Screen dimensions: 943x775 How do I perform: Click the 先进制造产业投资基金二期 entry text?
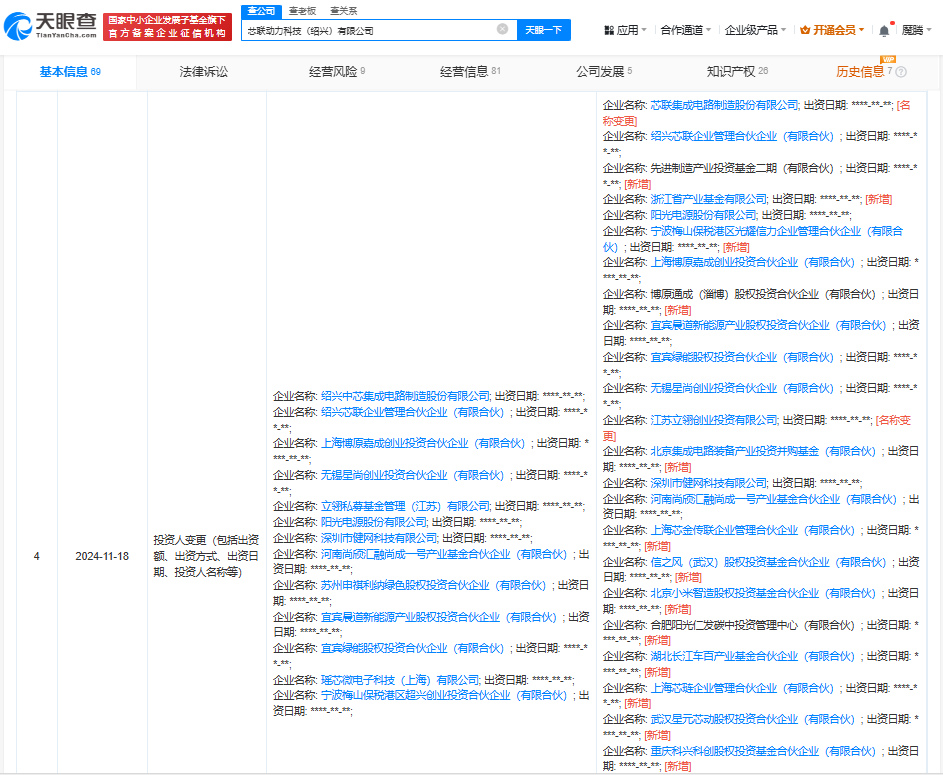pyautogui.click(x=742, y=168)
